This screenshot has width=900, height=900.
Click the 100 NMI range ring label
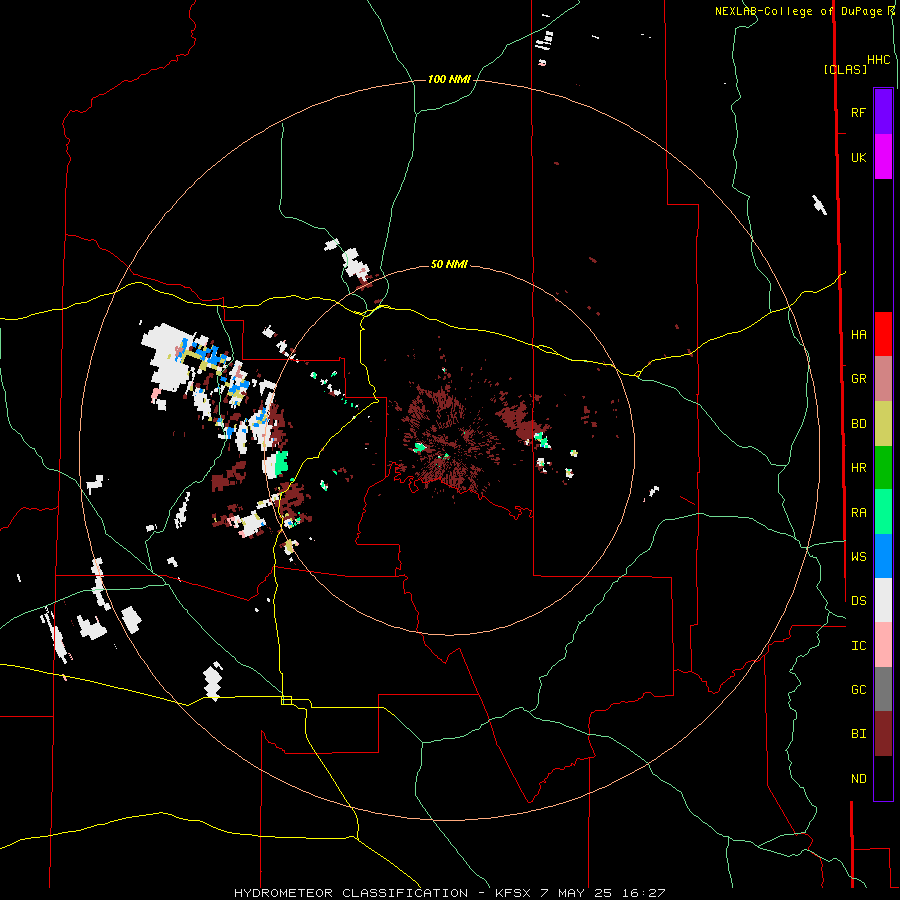[449, 79]
